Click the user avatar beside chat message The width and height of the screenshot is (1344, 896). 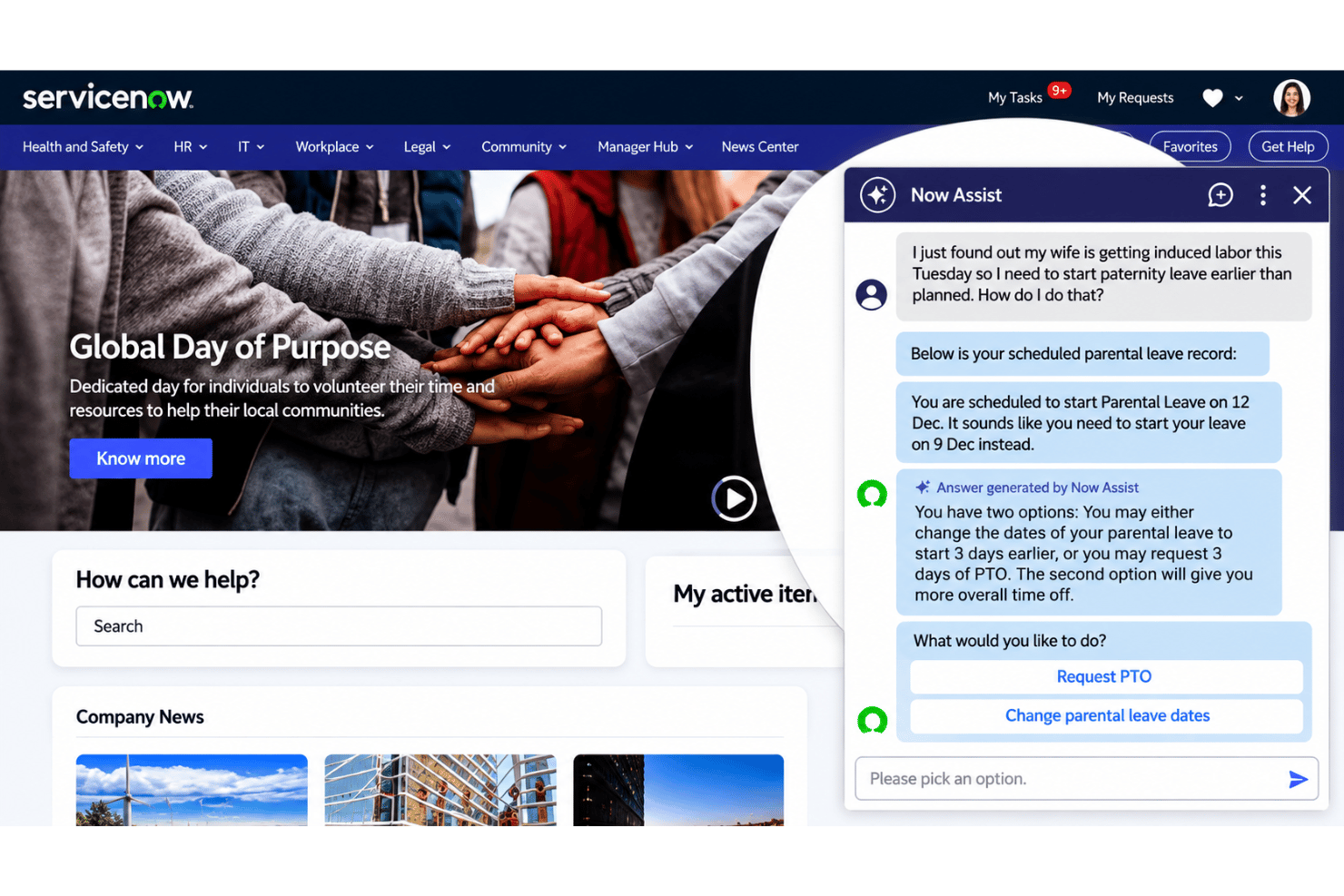[871, 295]
